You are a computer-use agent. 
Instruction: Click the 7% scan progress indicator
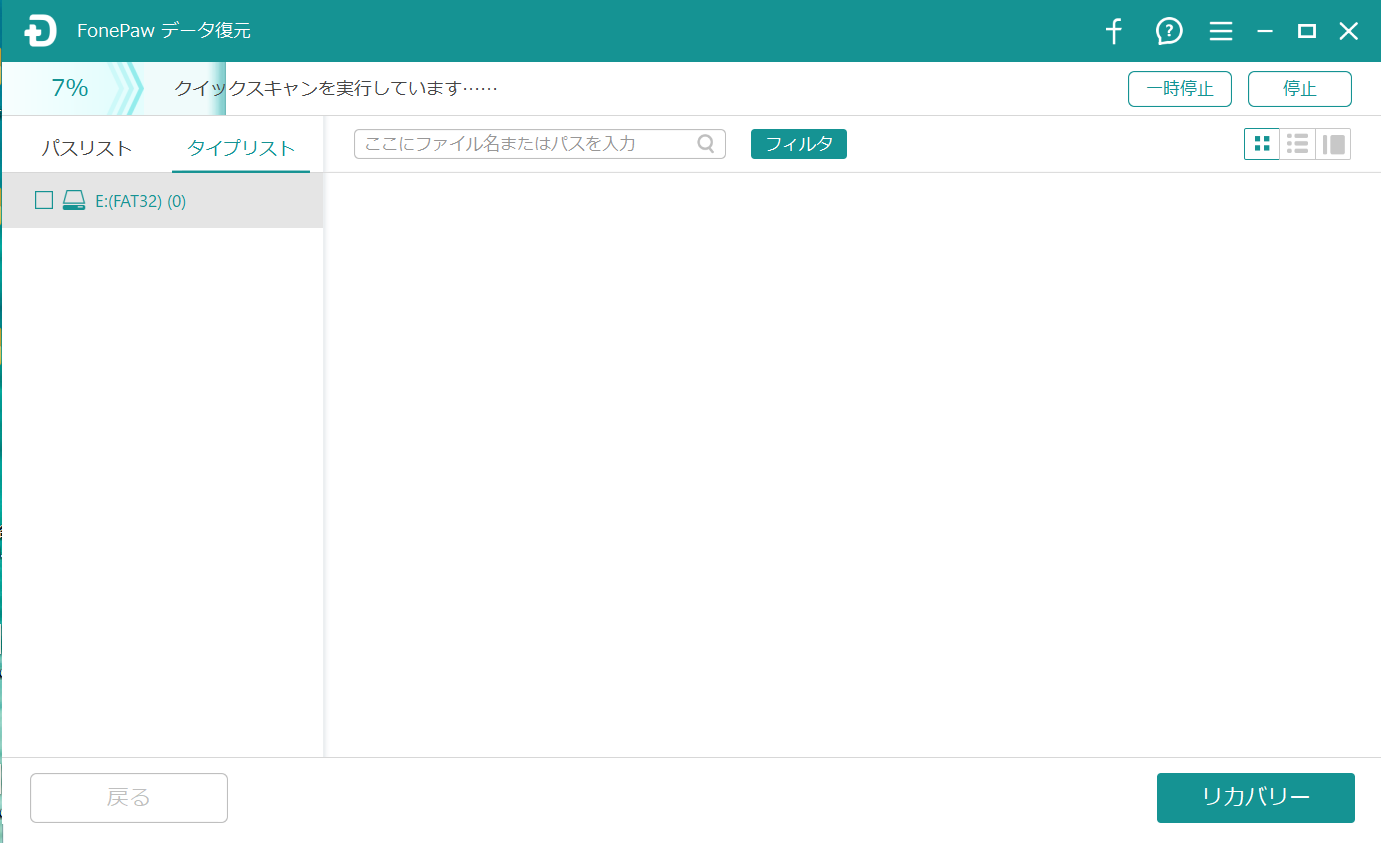tap(70, 88)
